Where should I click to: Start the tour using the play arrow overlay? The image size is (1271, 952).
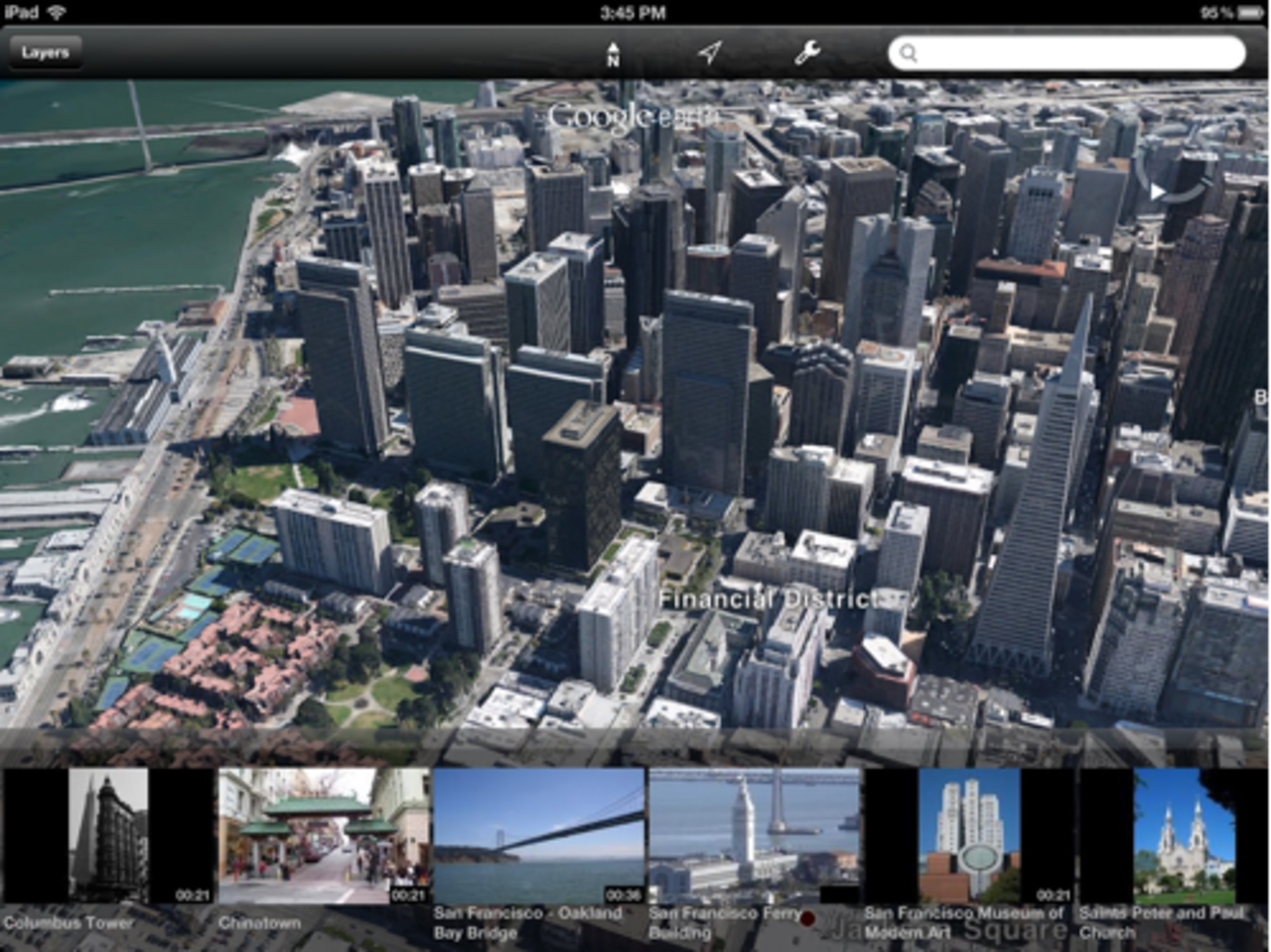pos(1159,190)
